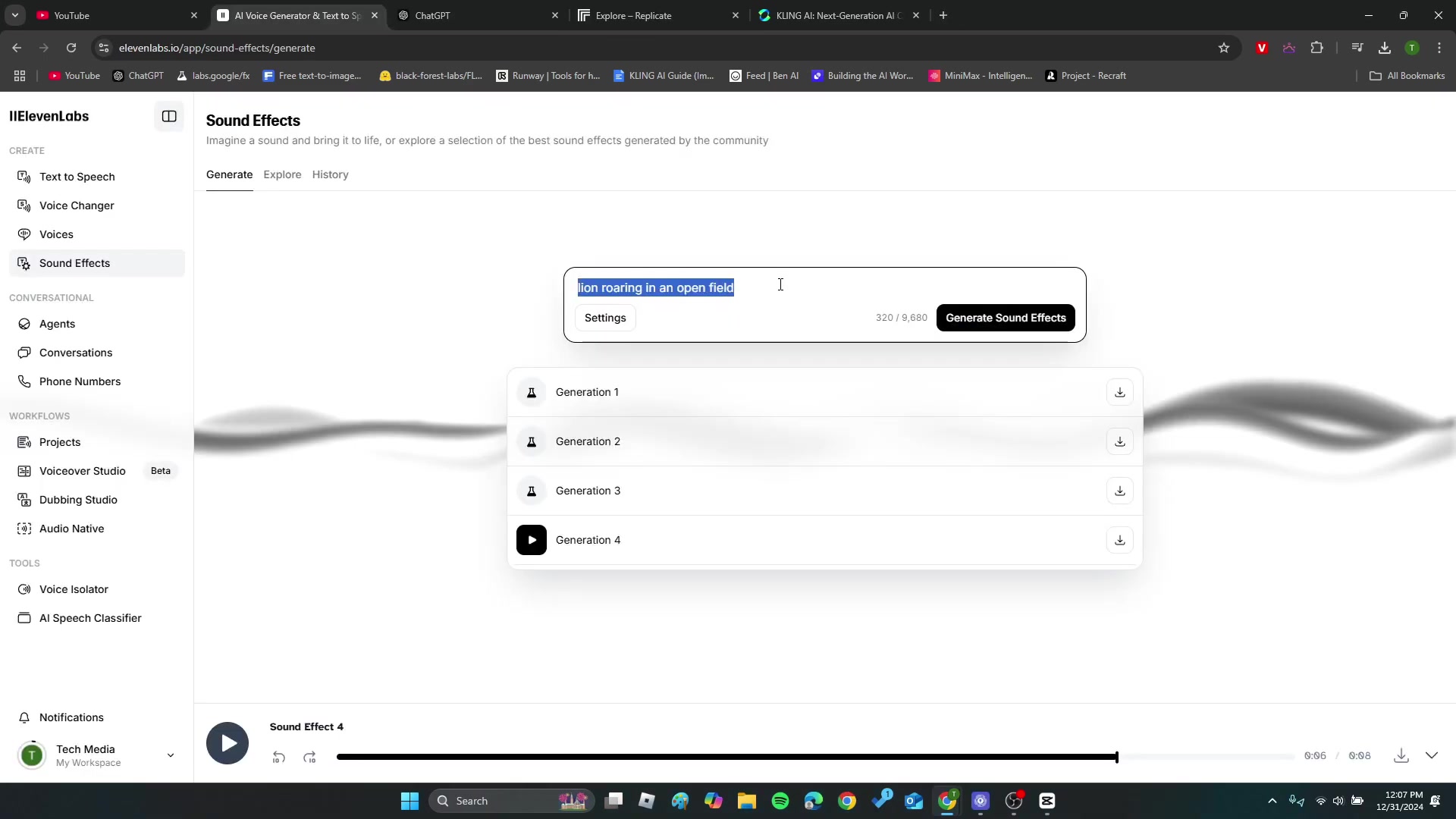Screen dimensions: 1456x819
Task: Open sound effect Settings
Action: pos(605,318)
